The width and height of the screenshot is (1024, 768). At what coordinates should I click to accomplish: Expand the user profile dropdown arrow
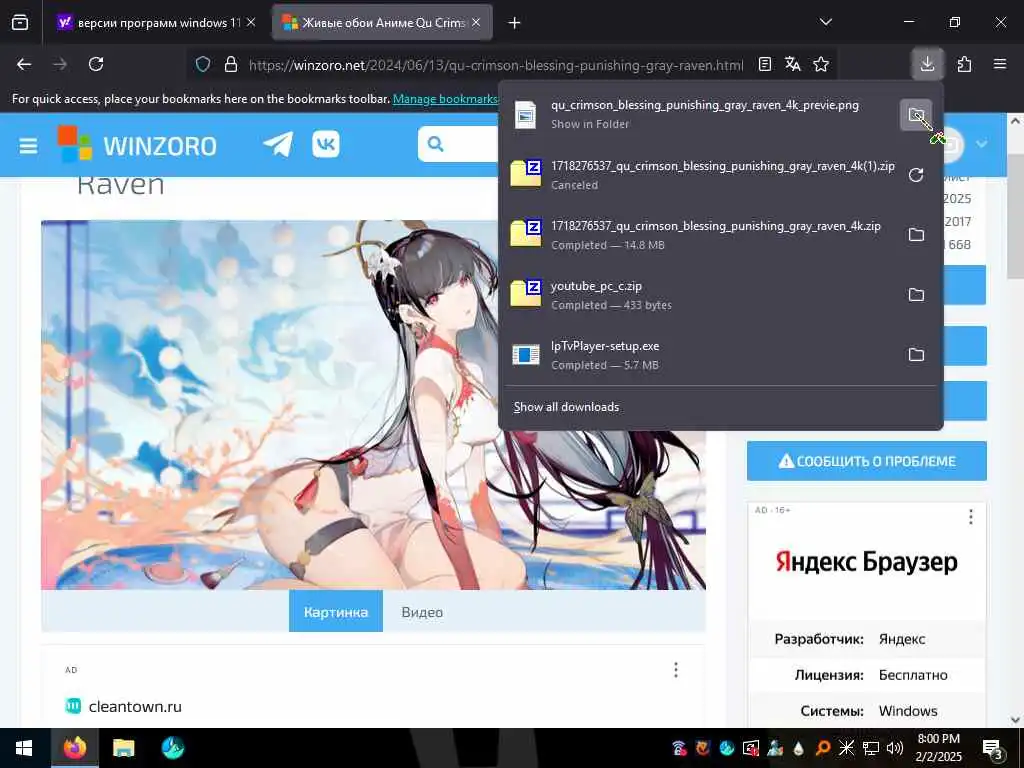(x=982, y=144)
